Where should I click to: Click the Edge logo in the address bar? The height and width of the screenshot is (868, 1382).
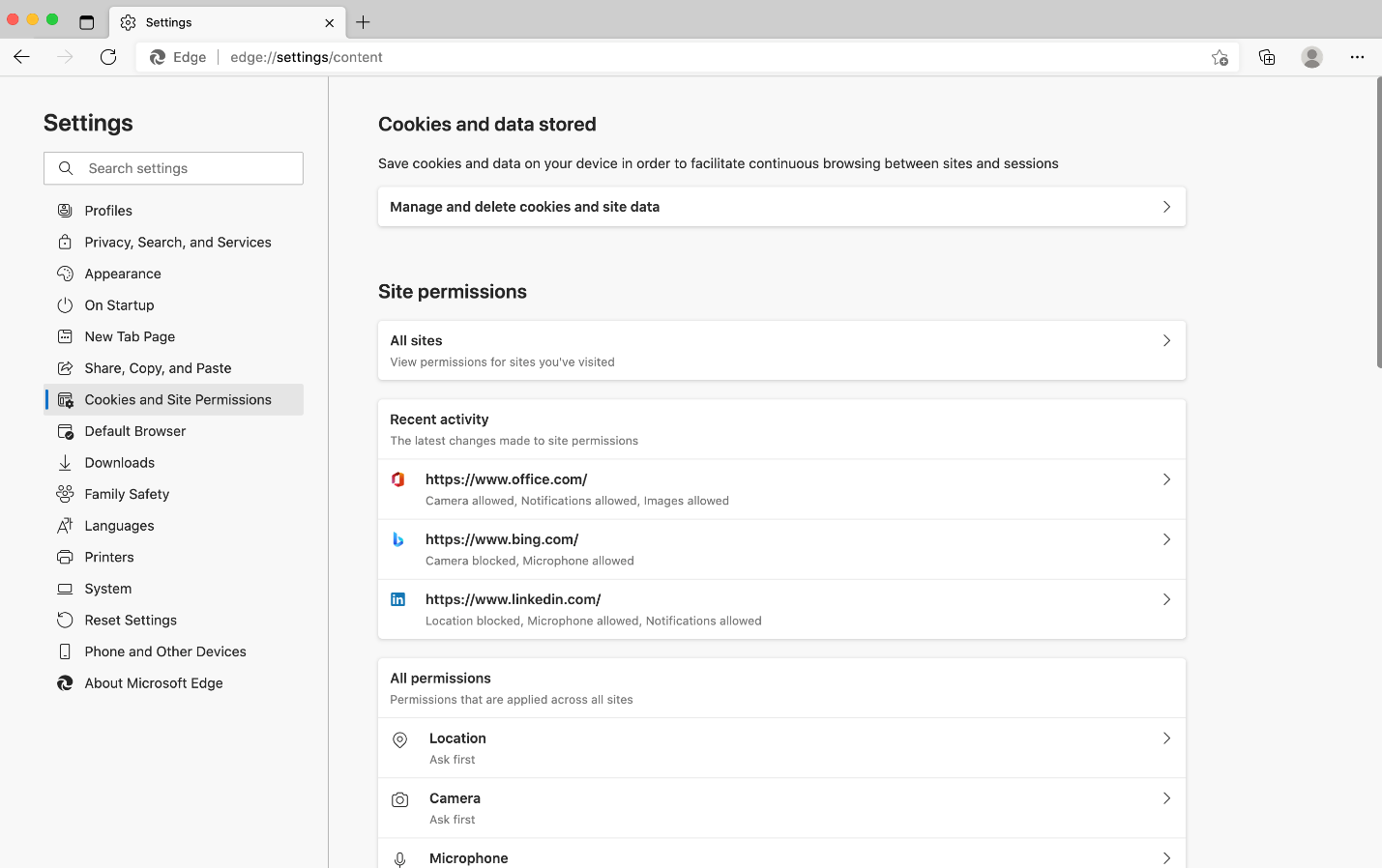[156, 57]
